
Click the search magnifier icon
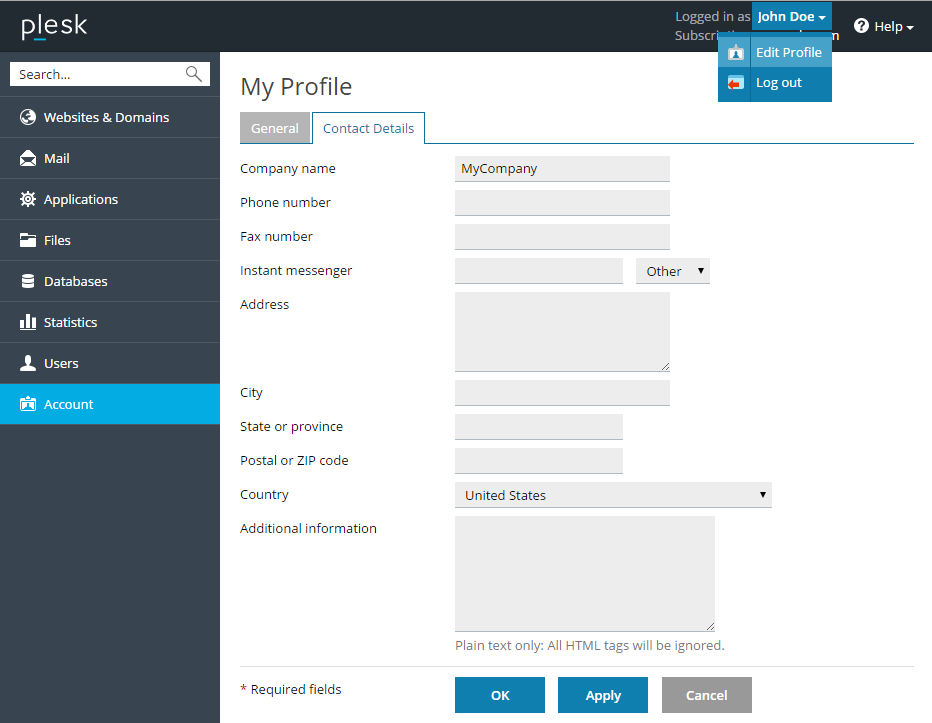click(x=194, y=74)
